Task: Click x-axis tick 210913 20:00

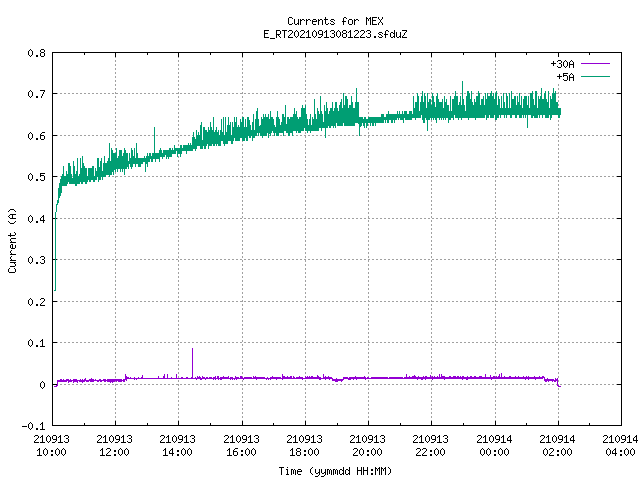Action: [x=367, y=446]
